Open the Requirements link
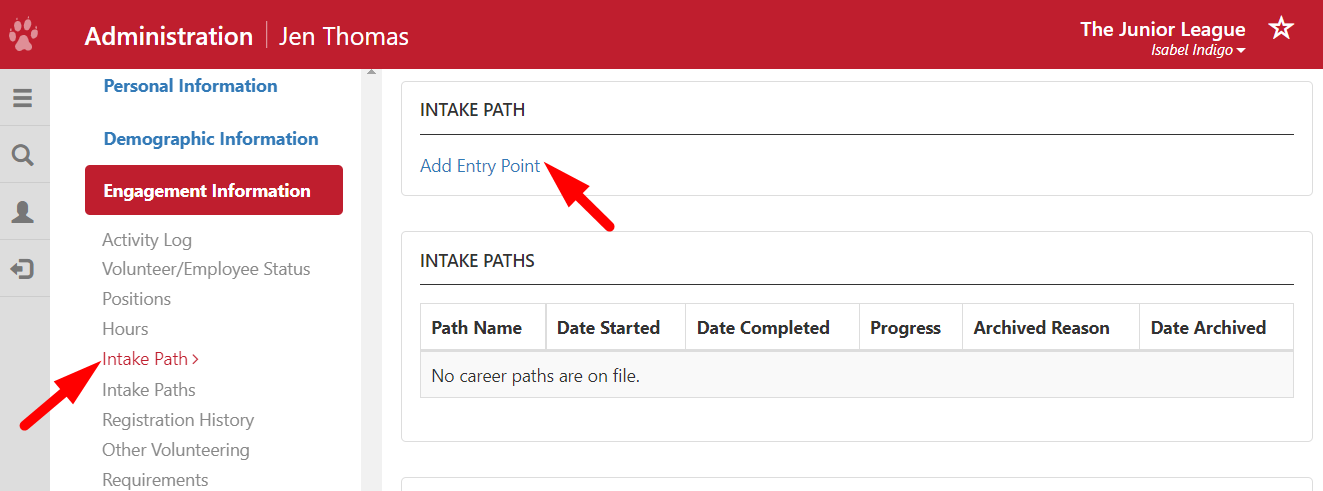Image resolution: width=1323 pixels, height=491 pixels. 155,480
